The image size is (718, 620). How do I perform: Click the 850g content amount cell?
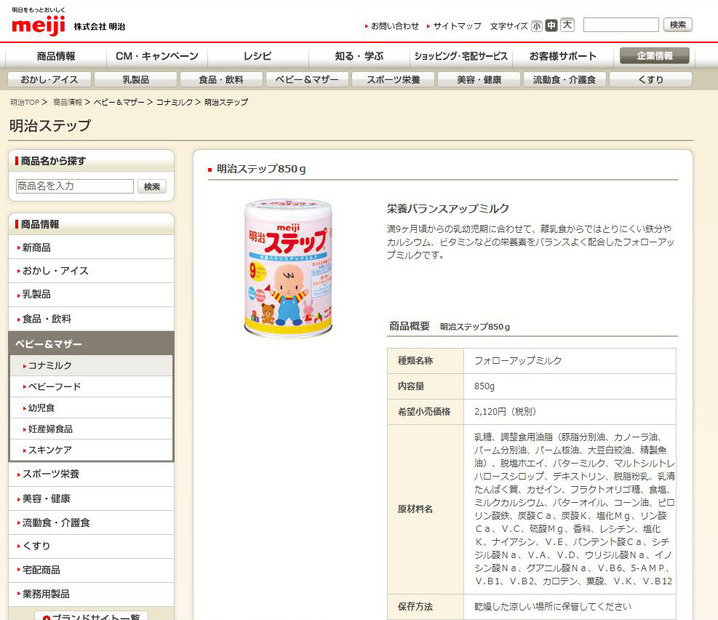point(570,386)
